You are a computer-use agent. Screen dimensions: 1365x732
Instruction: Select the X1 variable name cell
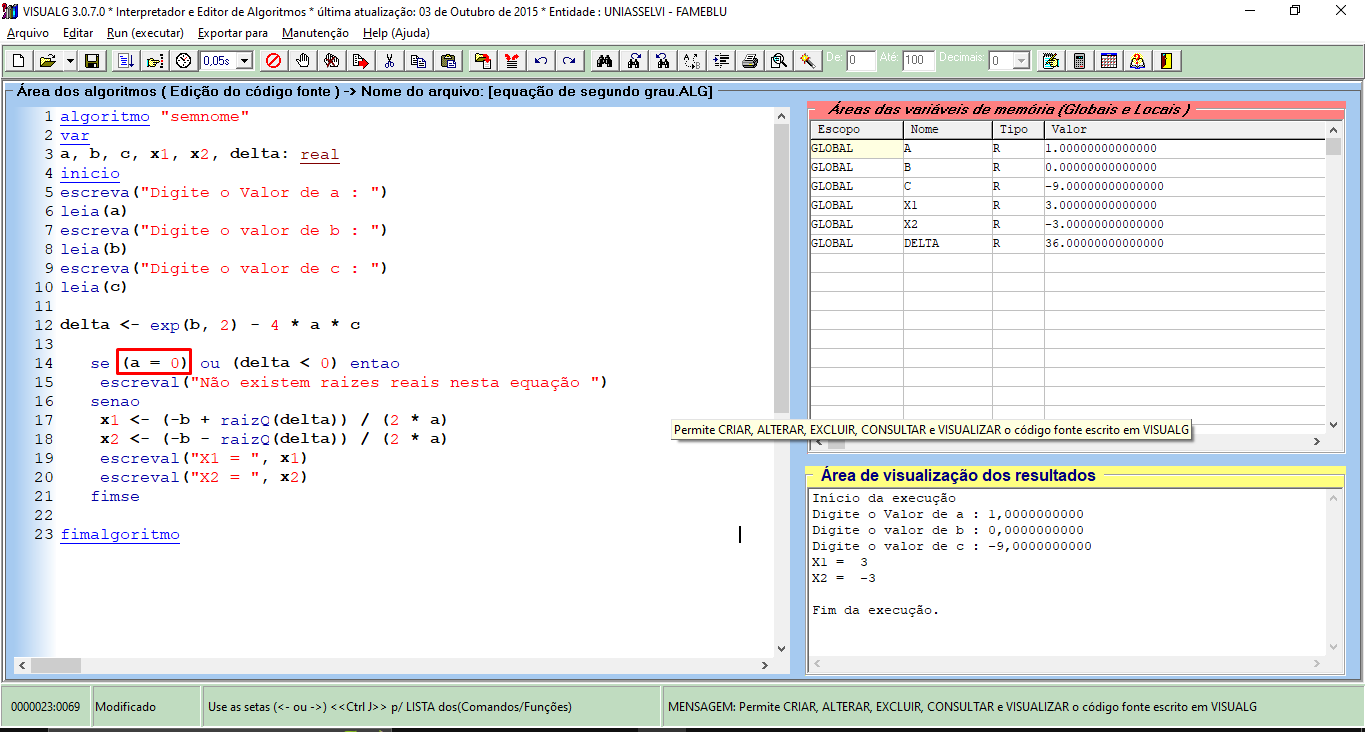(947, 205)
